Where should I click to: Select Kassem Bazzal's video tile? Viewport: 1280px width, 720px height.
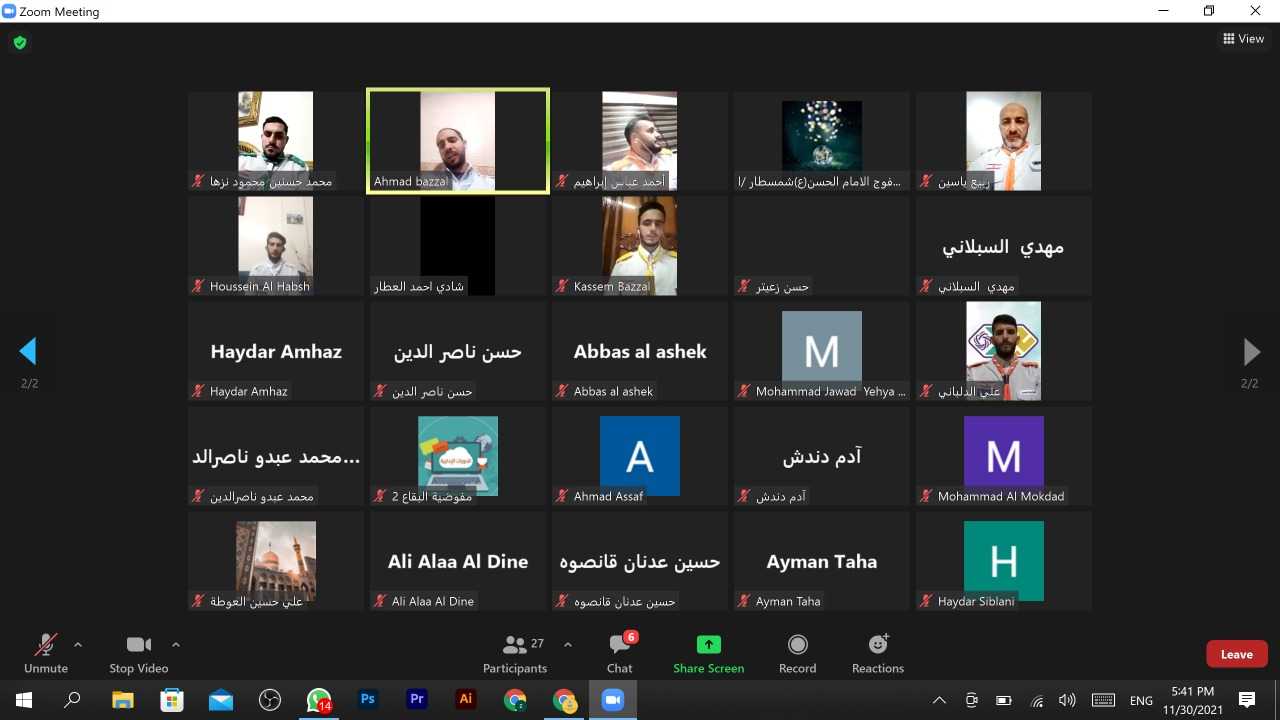pyautogui.click(x=640, y=246)
